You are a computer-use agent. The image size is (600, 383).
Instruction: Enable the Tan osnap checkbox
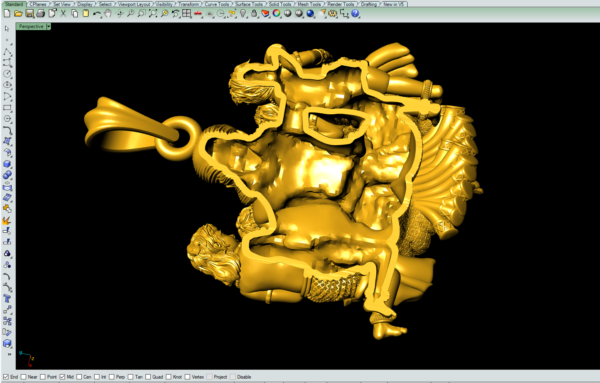130,377
